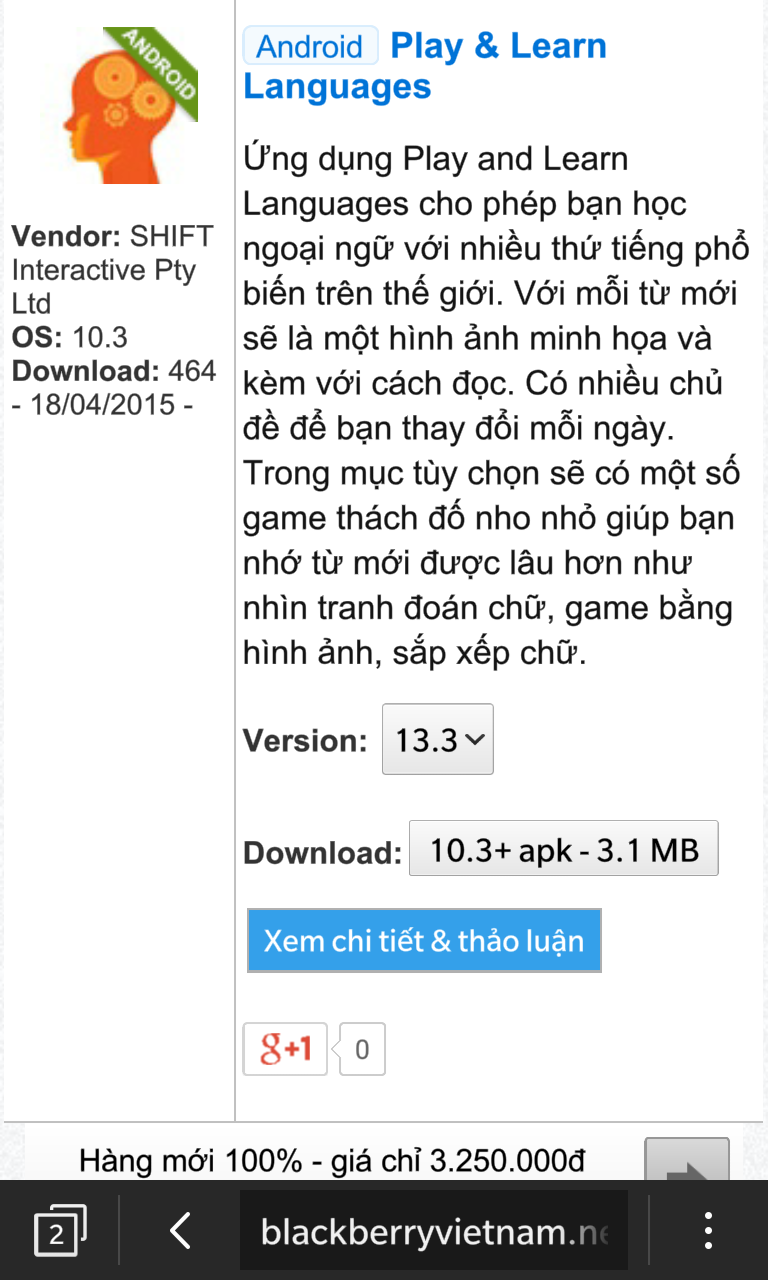Tap the orange head app icon
This screenshot has width=768, height=1280.
(116, 105)
